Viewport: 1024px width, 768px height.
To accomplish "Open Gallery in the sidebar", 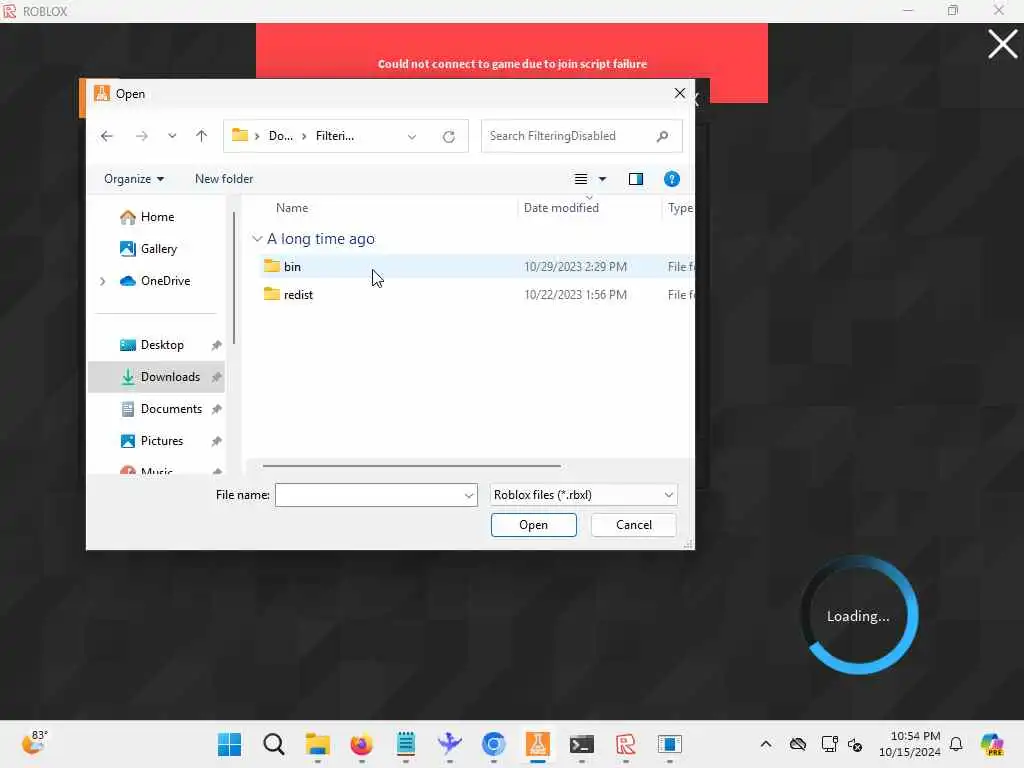I will click(x=159, y=249).
